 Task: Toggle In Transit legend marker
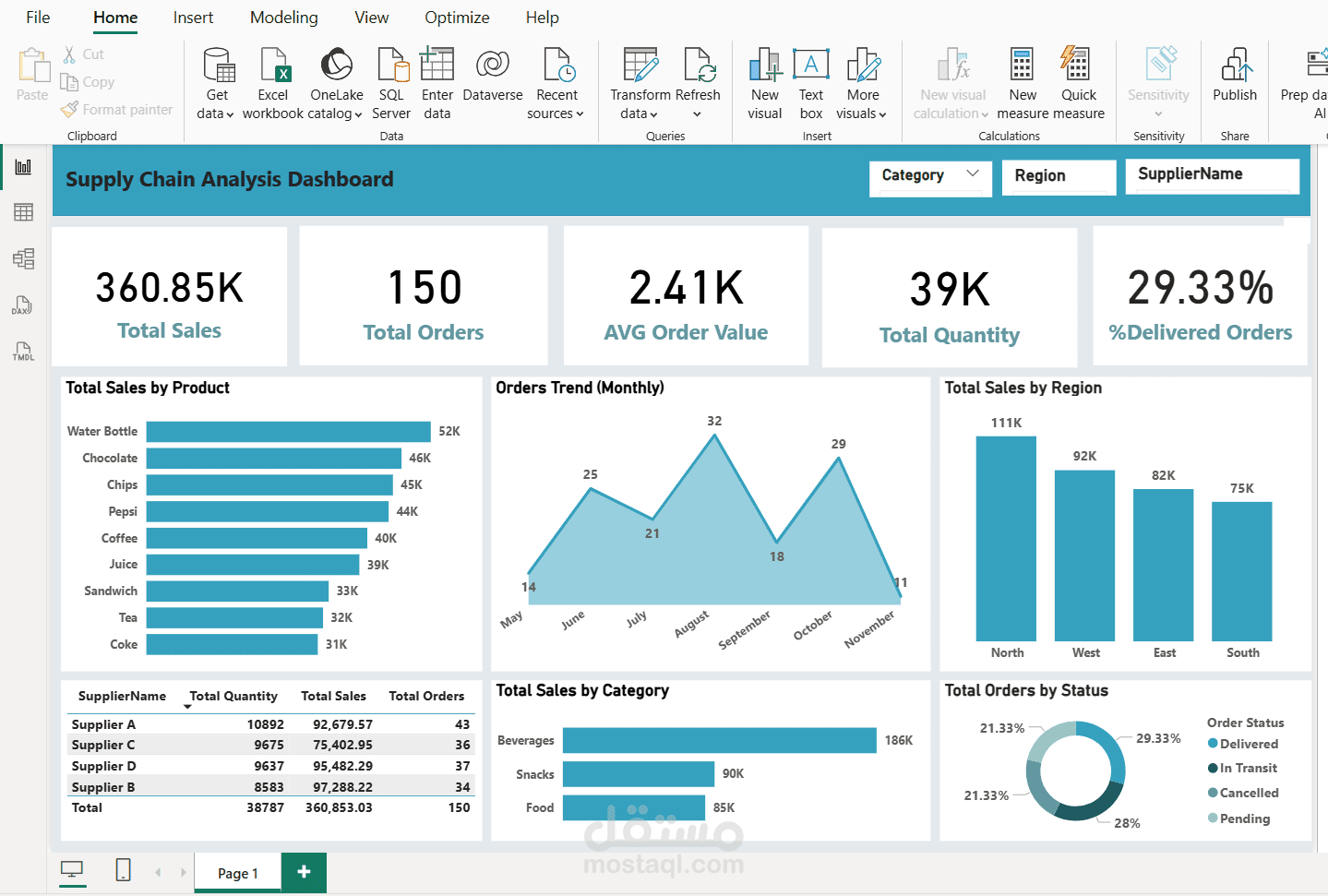pos(1213,768)
